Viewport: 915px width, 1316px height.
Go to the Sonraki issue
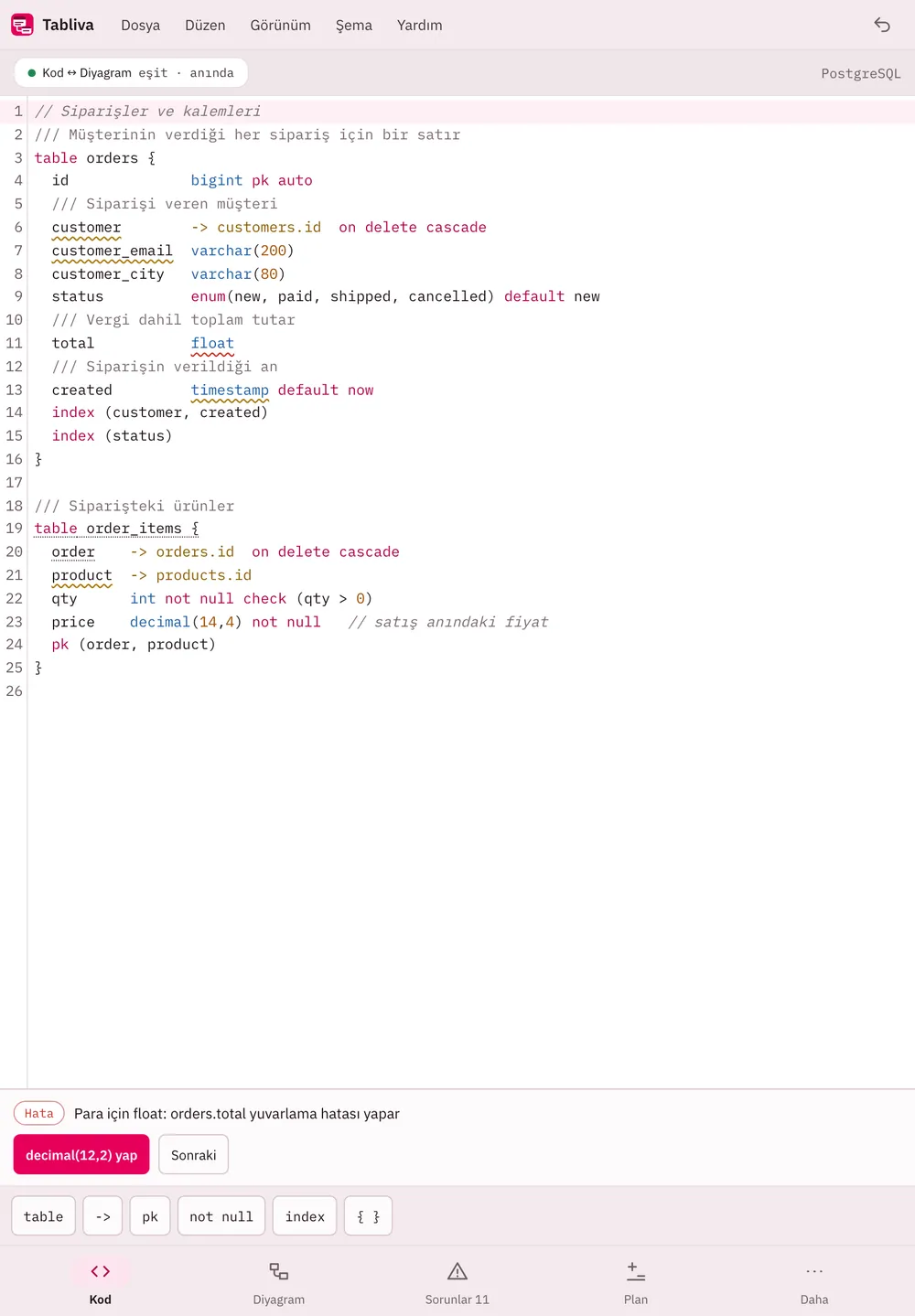coord(194,1155)
